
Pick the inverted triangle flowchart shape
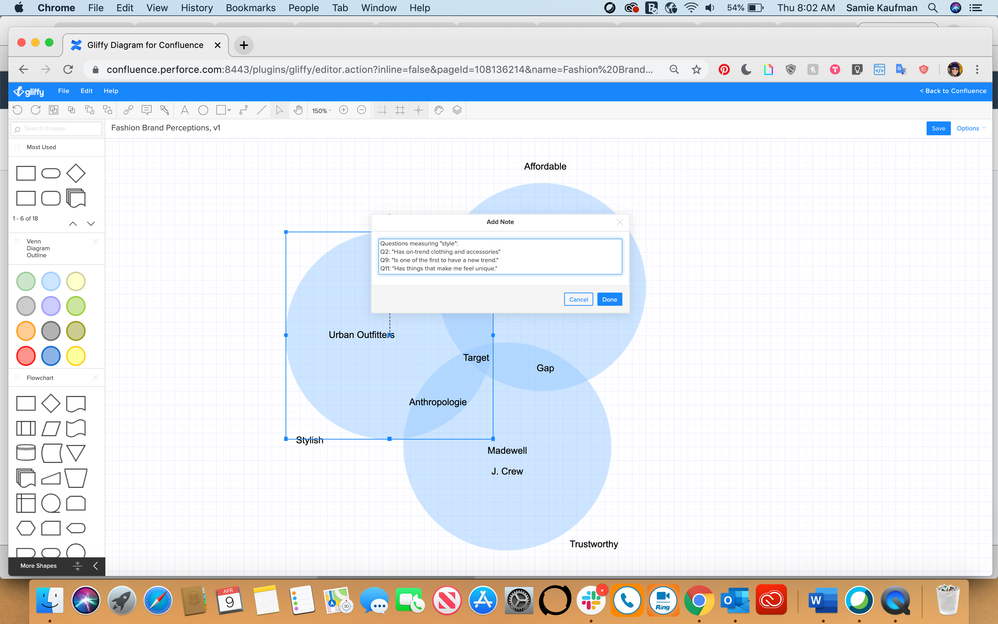pos(76,453)
